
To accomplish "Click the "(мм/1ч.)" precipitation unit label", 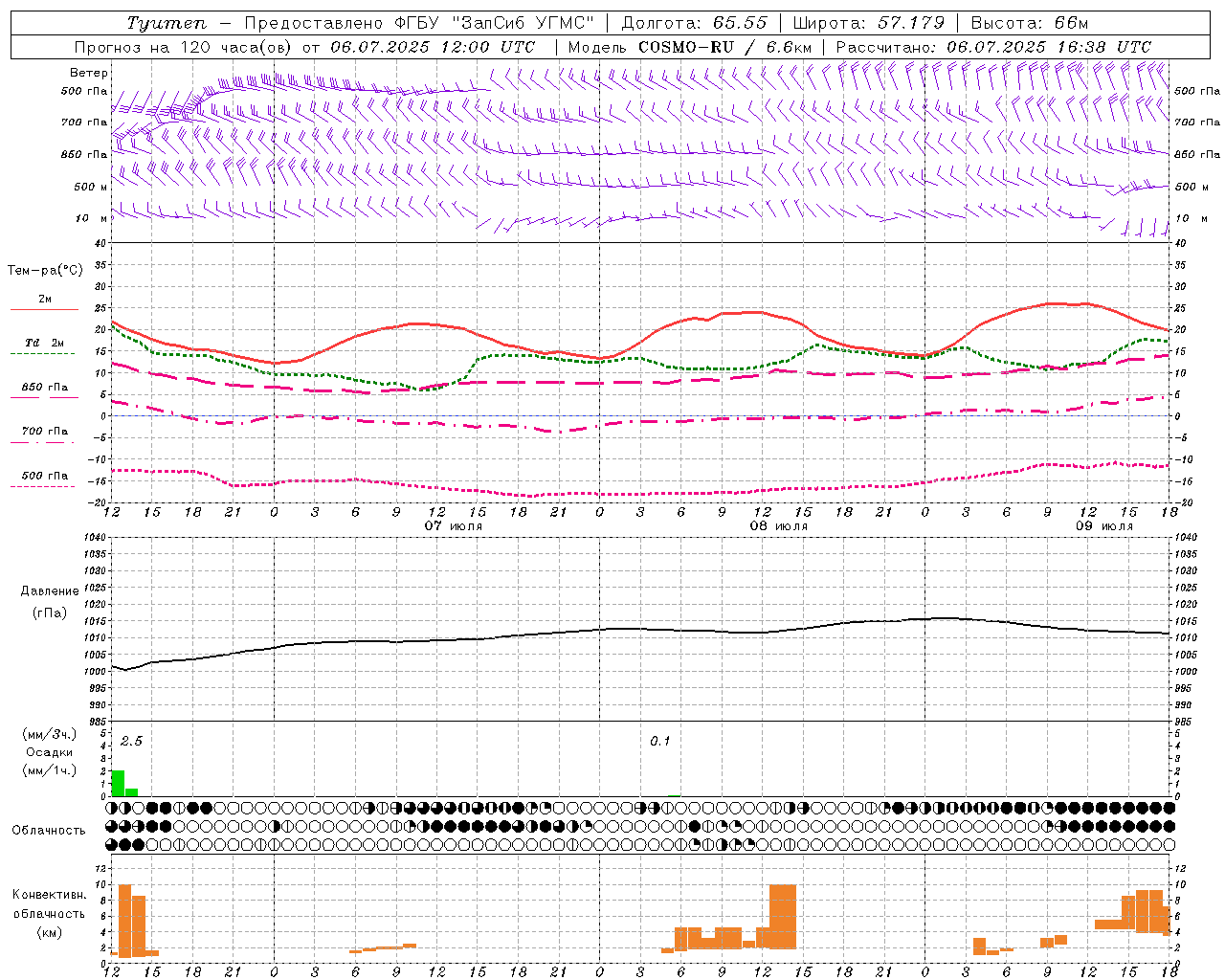I will coord(49,770).
